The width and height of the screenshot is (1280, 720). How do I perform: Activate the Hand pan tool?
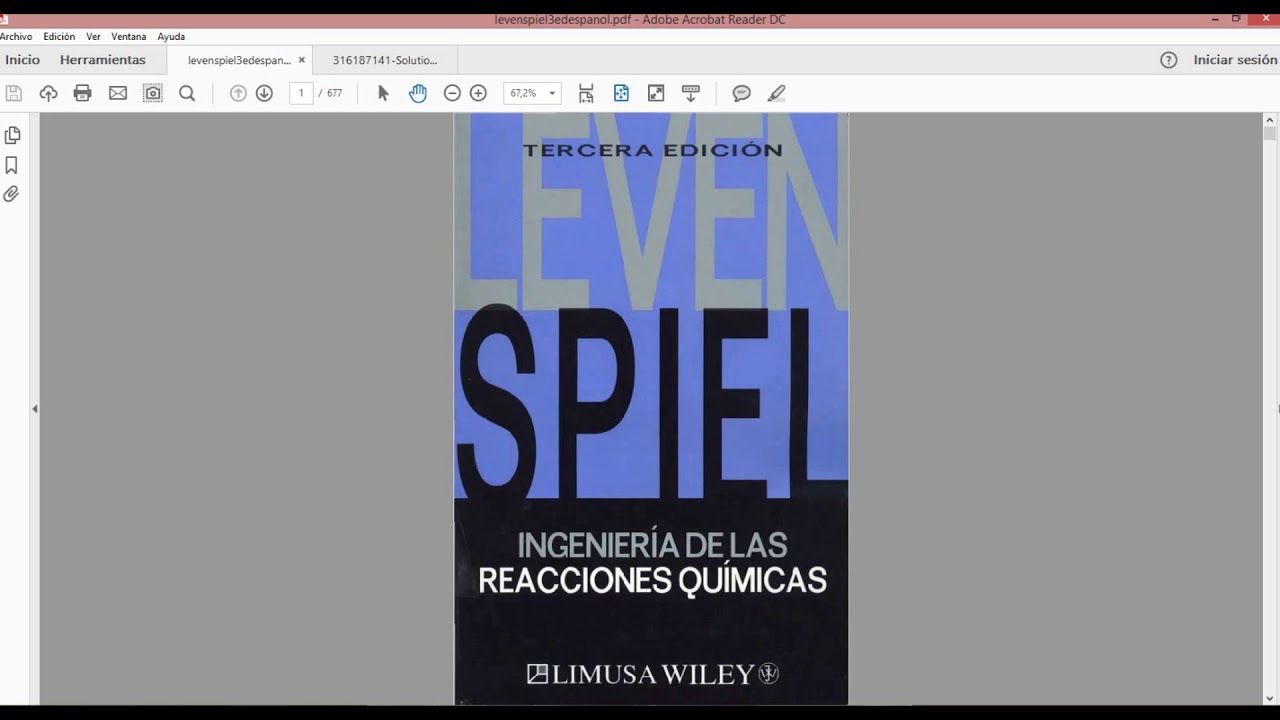[x=418, y=93]
